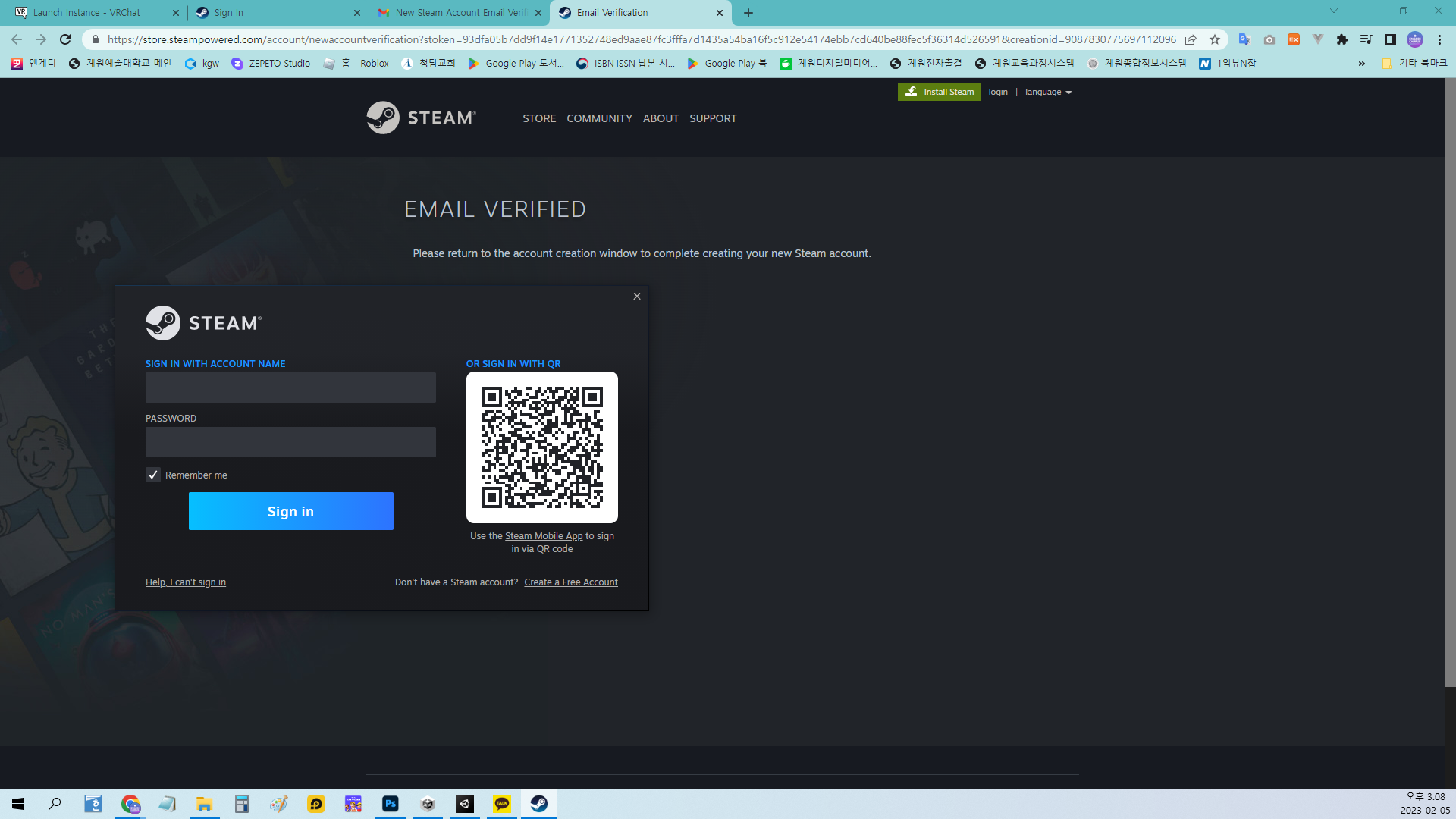Open Steam app from the taskbar

click(538, 804)
